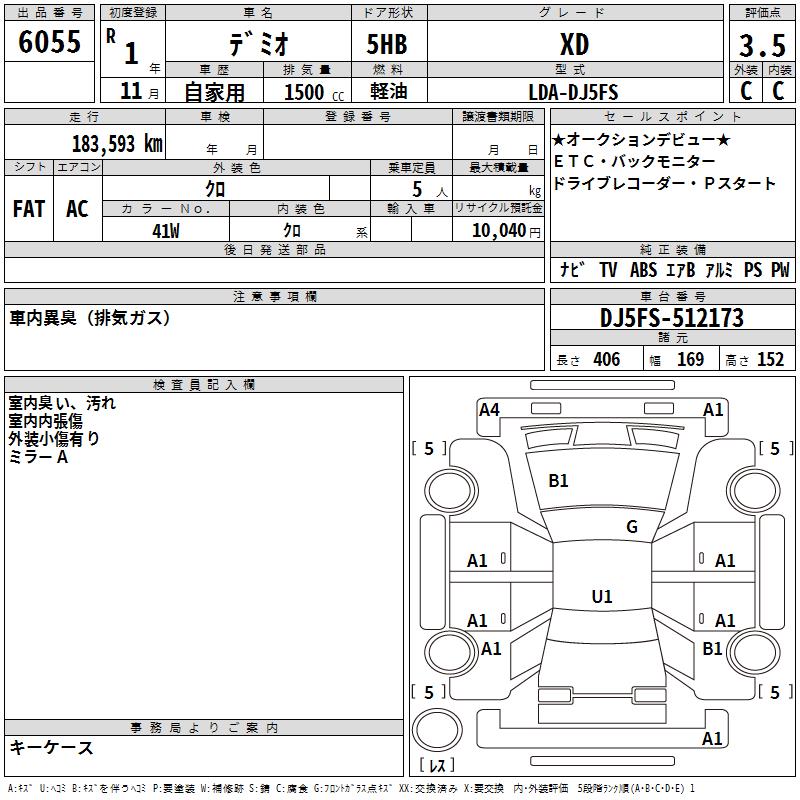Select the shift type FAT
800x800 pixels.
(29, 209)
